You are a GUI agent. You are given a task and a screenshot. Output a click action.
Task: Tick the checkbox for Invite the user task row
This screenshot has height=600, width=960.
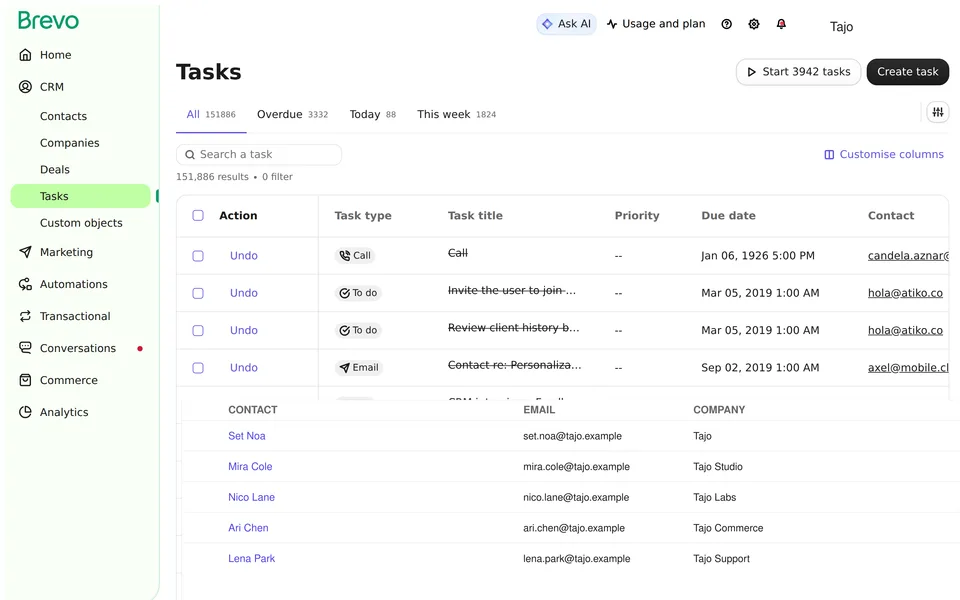click(198, 293)
